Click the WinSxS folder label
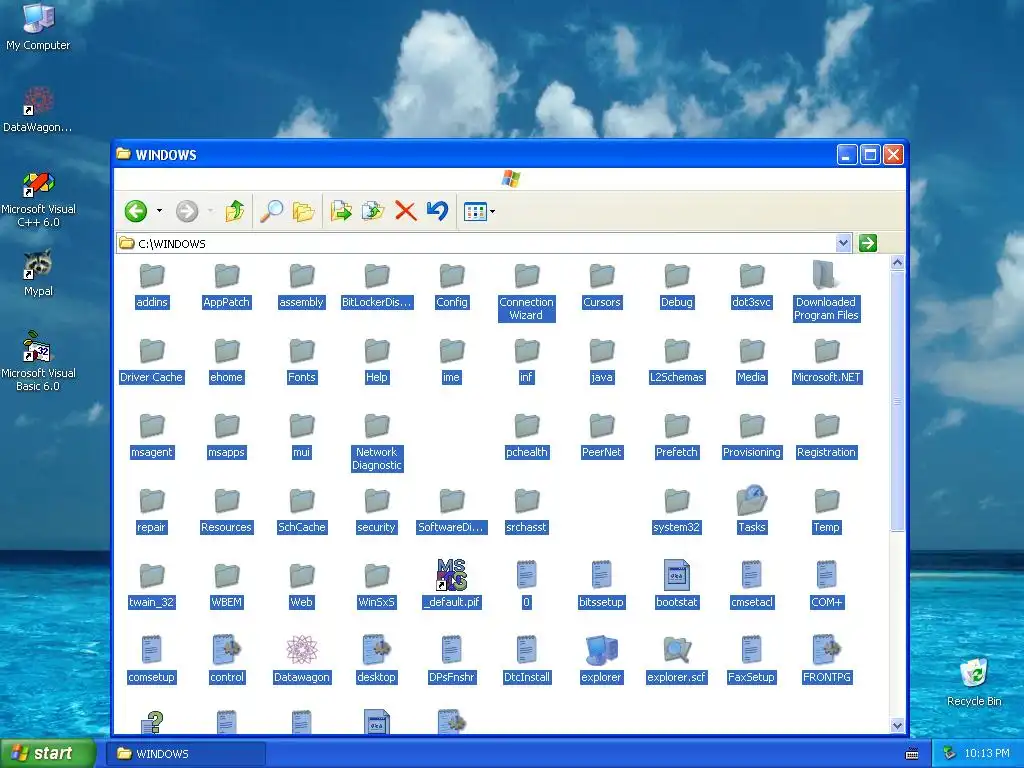The height and width of the screenshot is (768, 1024). click(x=377, y=602)
